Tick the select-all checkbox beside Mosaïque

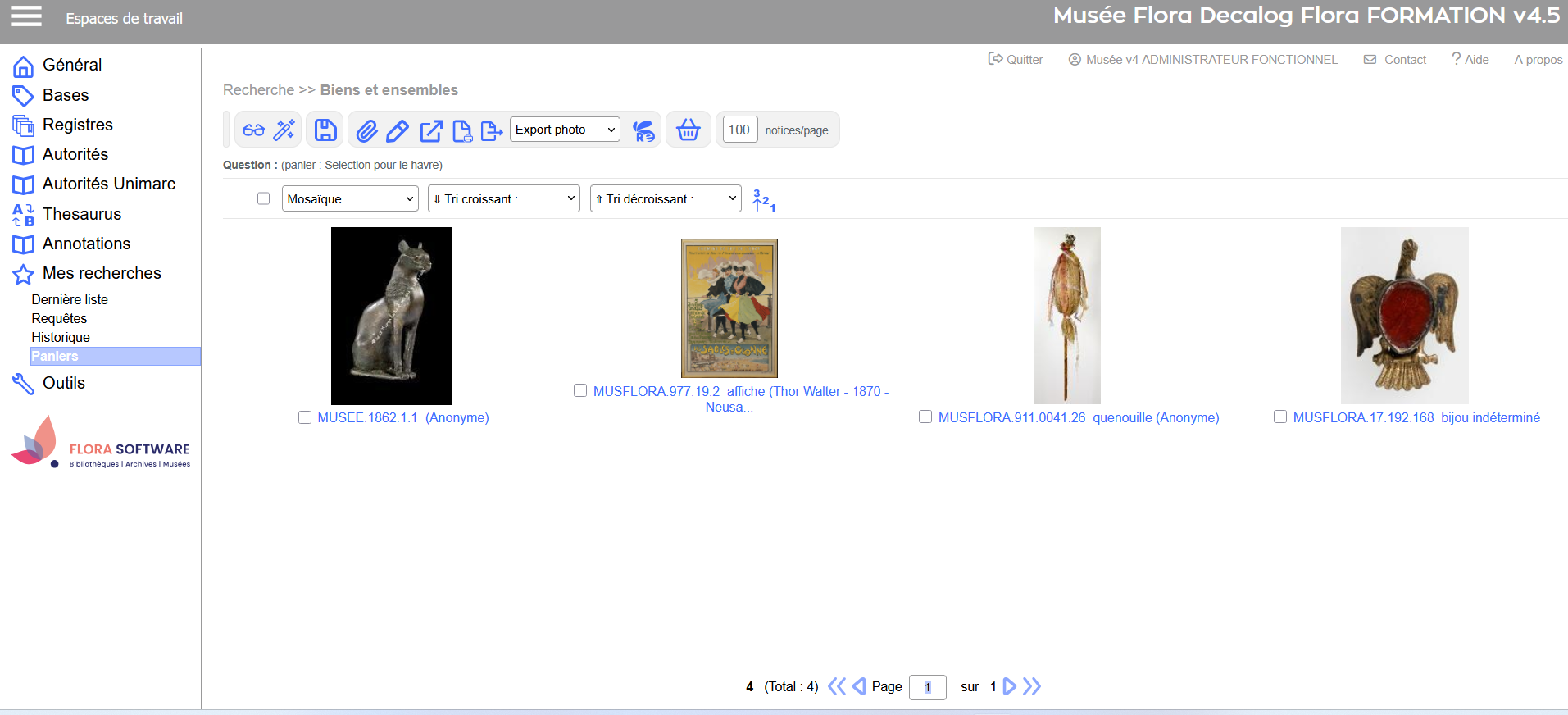pos(263,198)
